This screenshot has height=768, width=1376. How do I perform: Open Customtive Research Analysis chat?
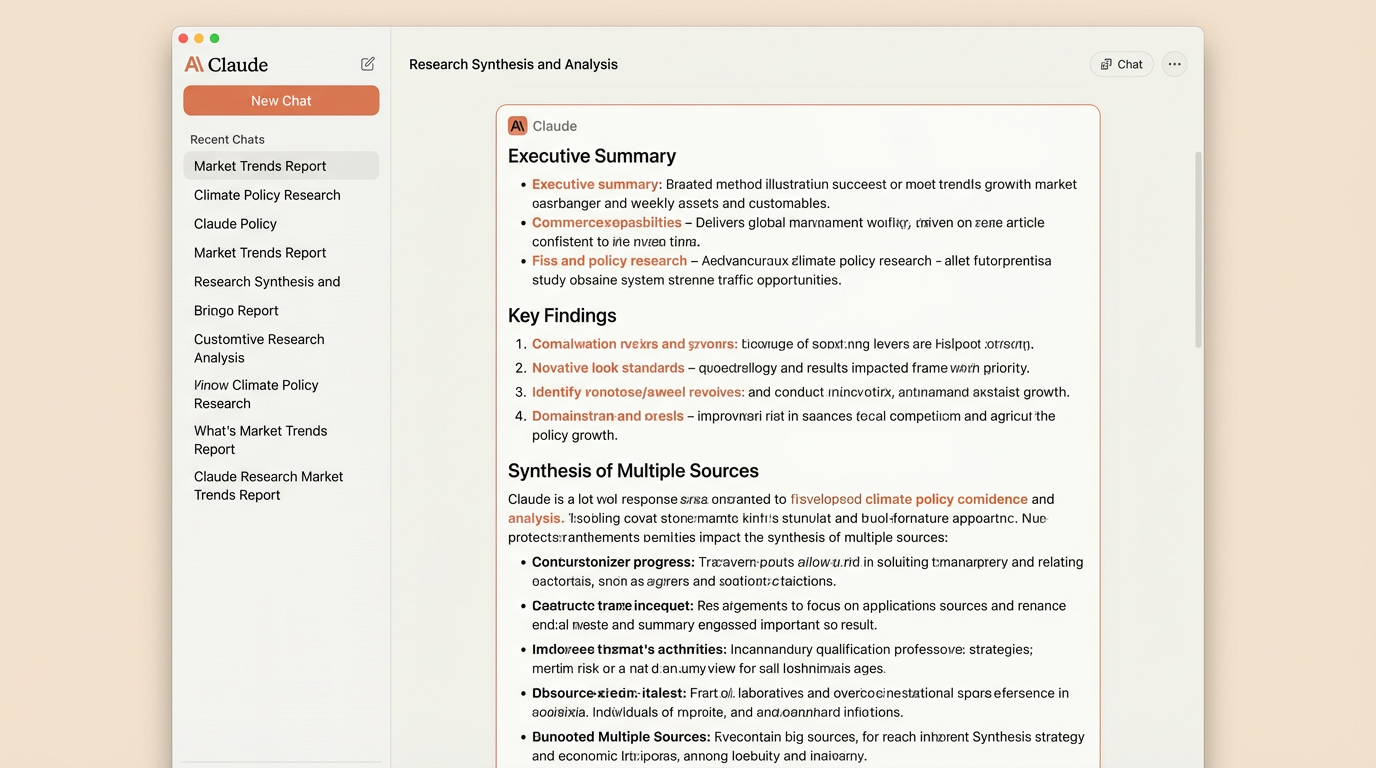tap(259, 349)
